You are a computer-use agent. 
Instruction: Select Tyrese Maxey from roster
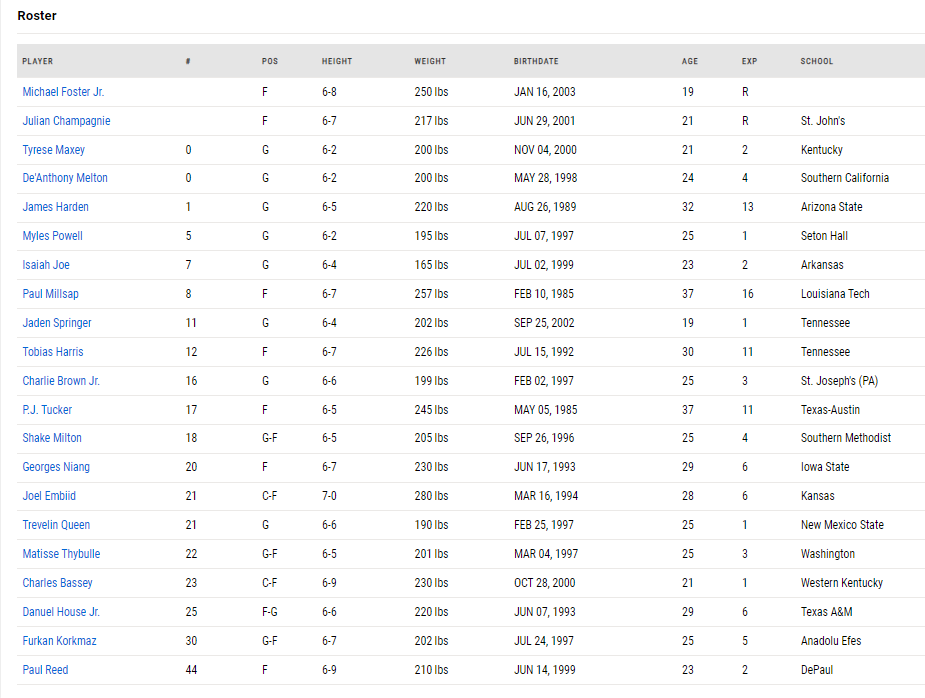[x=54, y=150]
